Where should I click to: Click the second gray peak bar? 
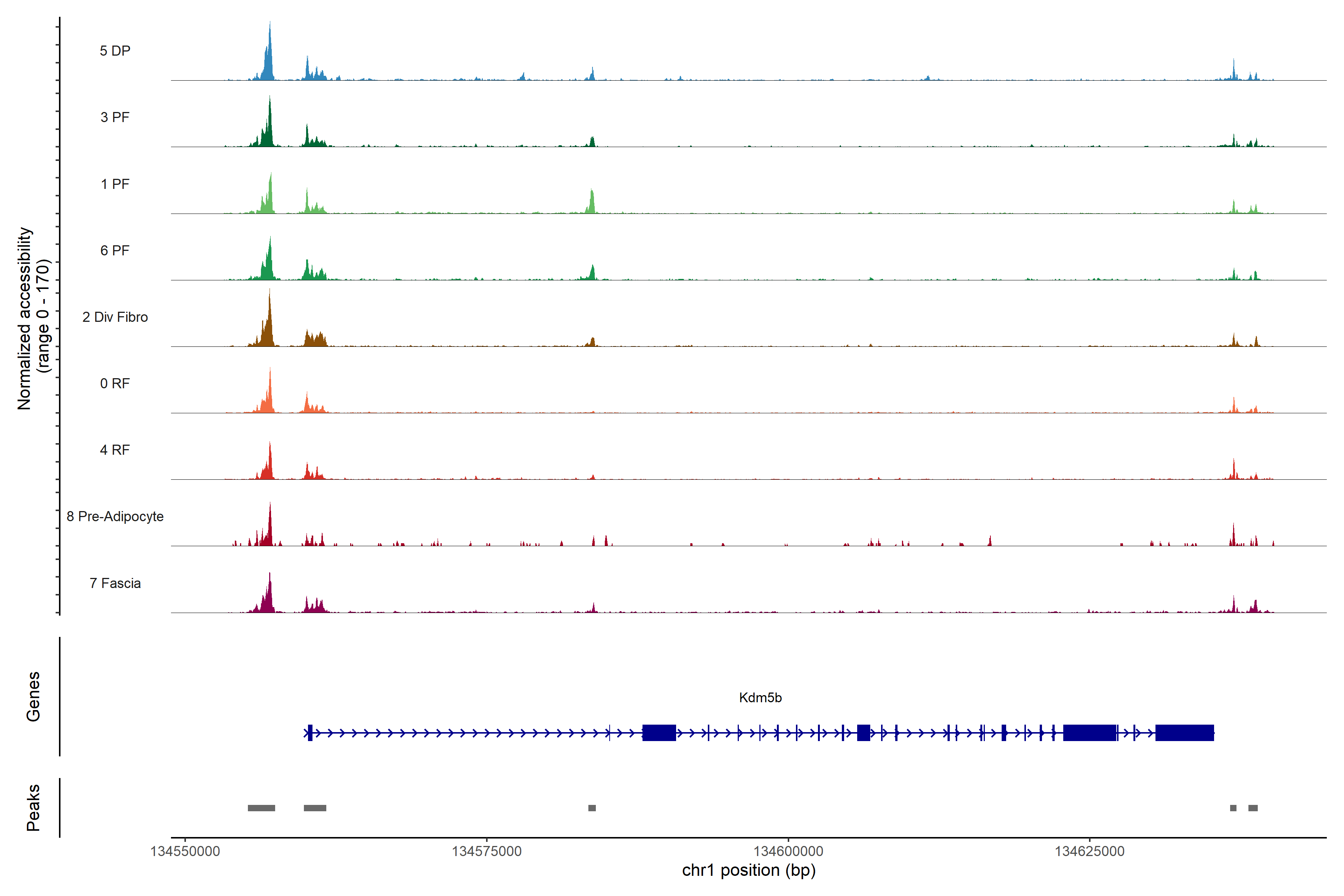[x=315, y=808]
